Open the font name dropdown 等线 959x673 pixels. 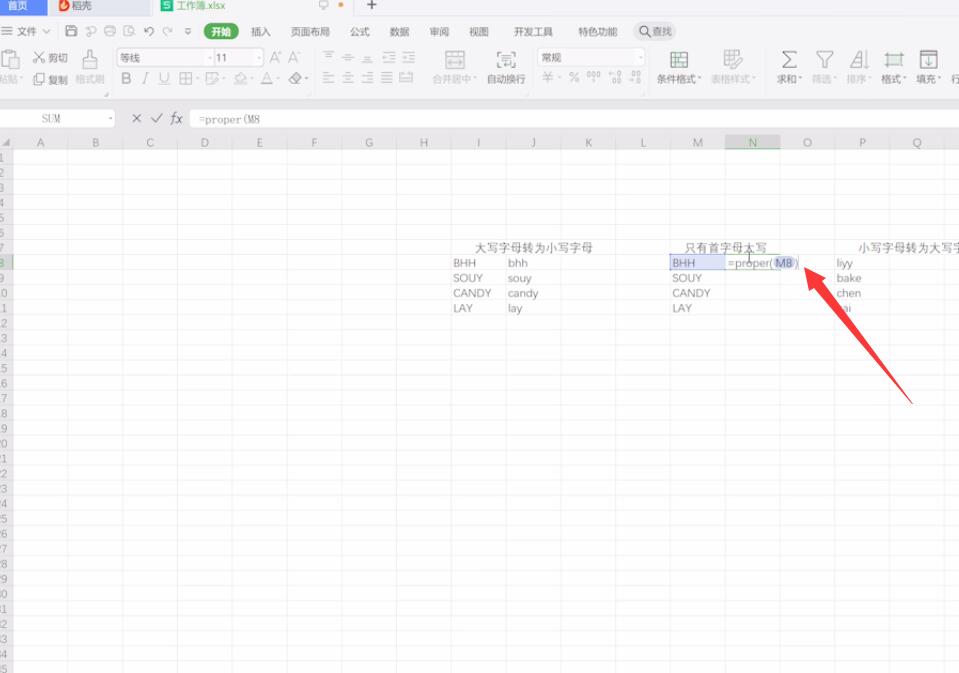click(x=209, y=58)
